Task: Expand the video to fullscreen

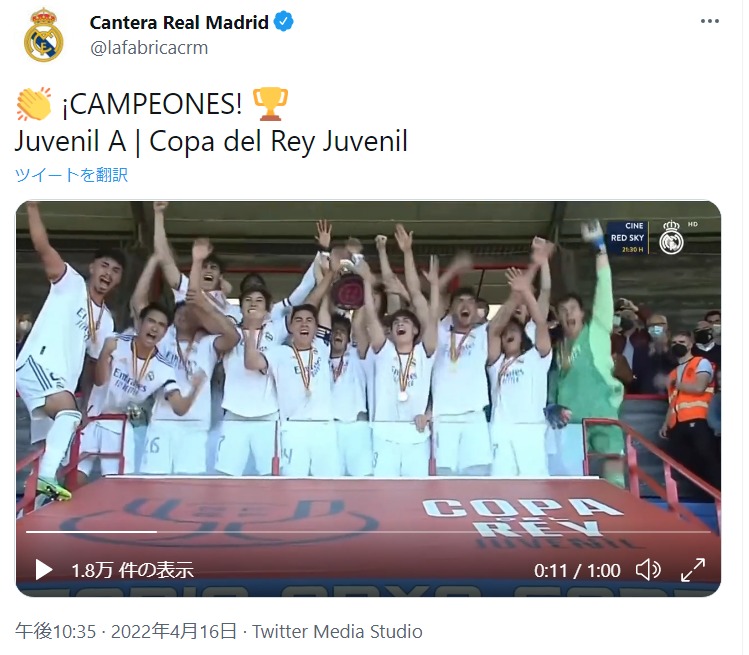Action: click(693, 569)
